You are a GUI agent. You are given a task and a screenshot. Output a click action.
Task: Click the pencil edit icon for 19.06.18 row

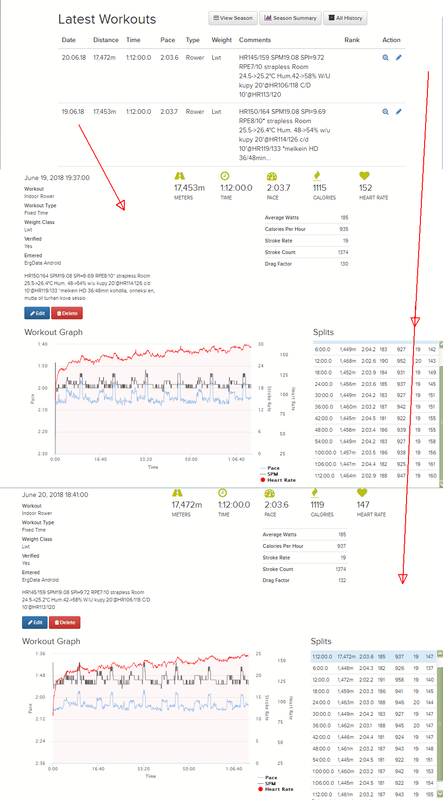tap(399, 111)
